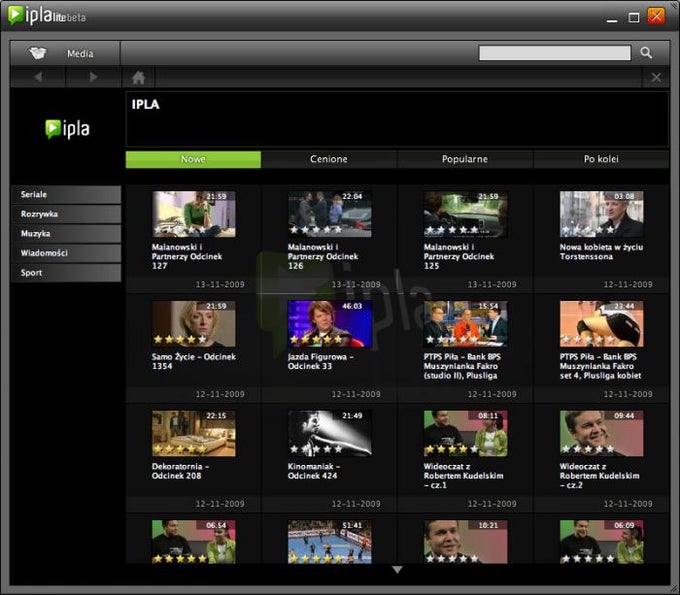Switch to the Po kolei tab

601,159
